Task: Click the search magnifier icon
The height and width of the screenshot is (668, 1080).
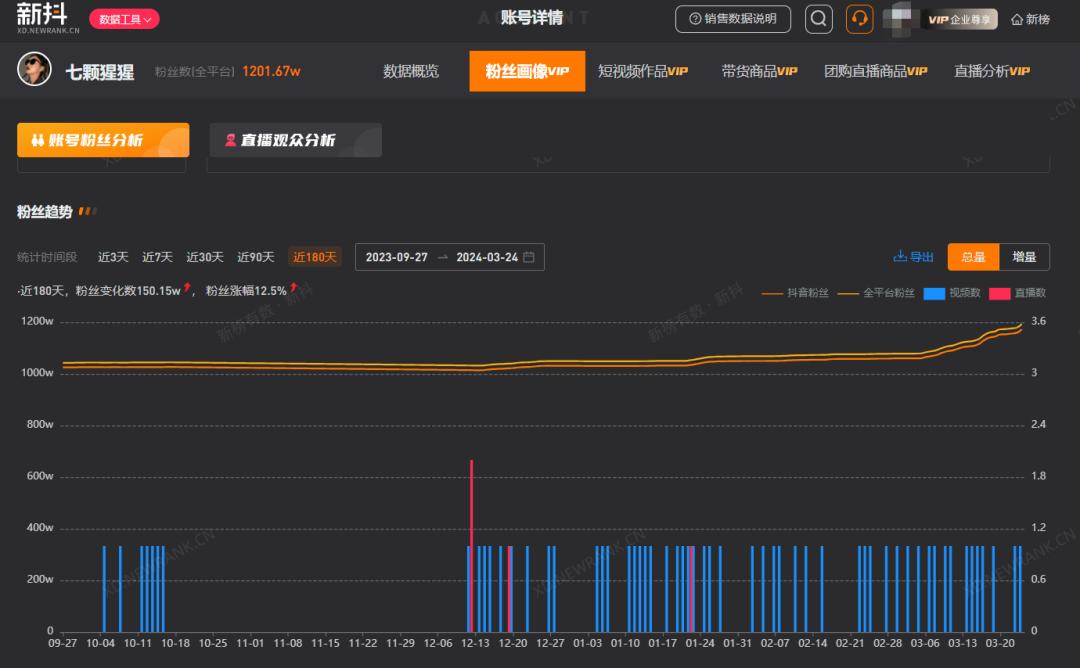Action: pyautogui.click(x=819, y=19)
